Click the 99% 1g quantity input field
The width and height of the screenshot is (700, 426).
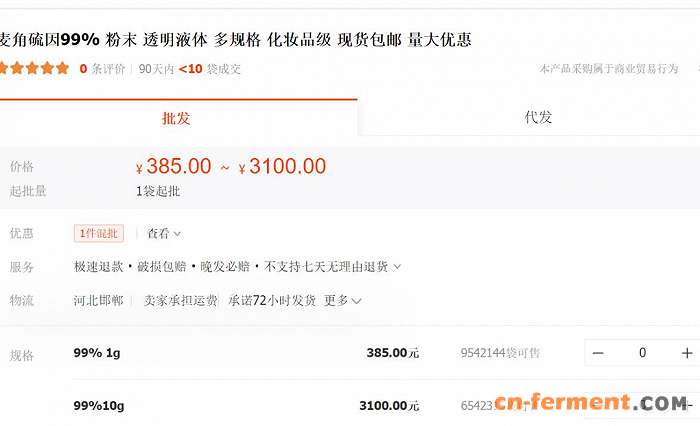[x=642, y=352]
